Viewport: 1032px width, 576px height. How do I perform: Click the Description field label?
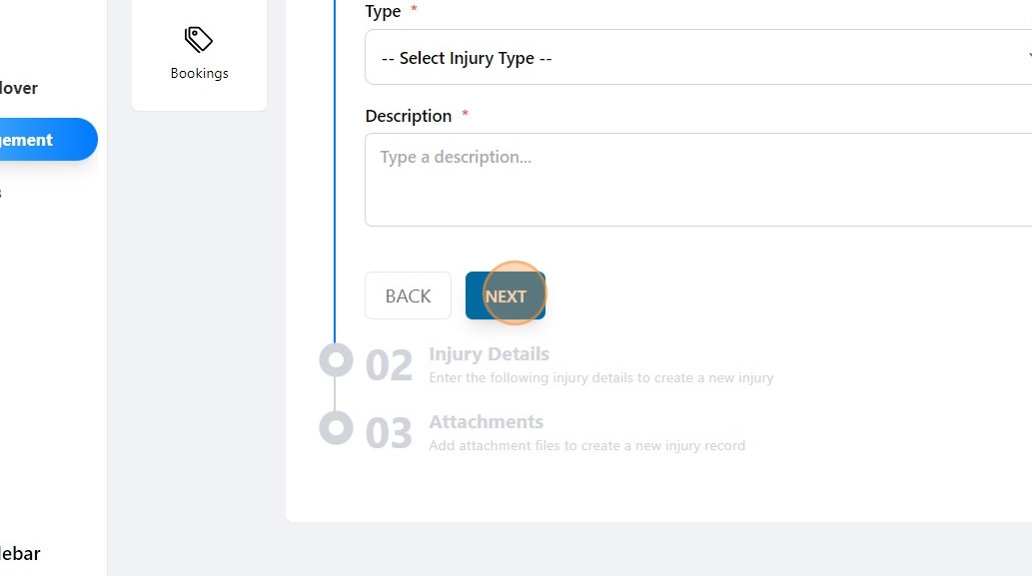tap(408, 116)
